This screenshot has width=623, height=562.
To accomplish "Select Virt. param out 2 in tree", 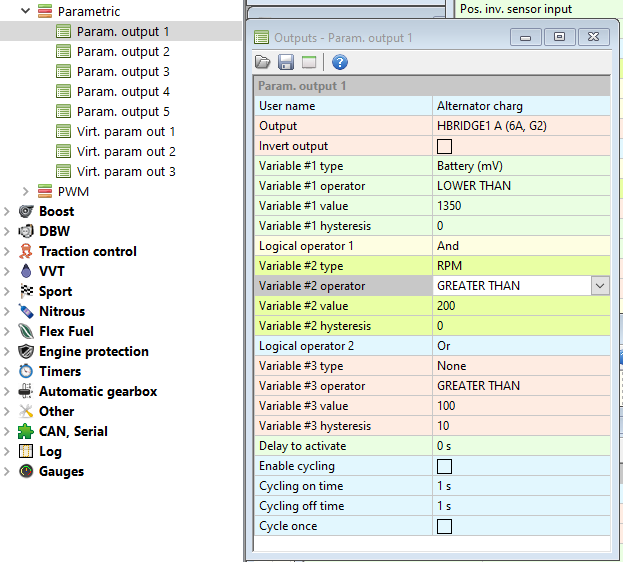I will click(x=126, y=151).
